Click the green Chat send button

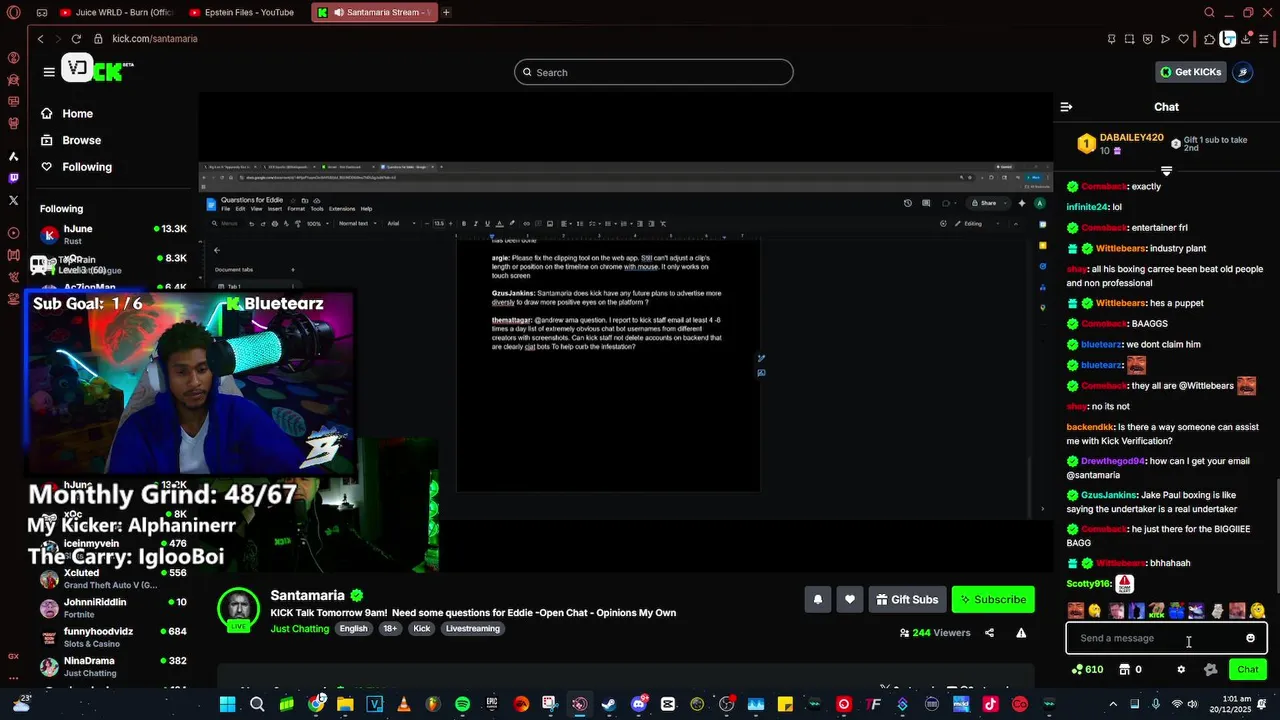pyautogui.click(x=1248, y=670)
